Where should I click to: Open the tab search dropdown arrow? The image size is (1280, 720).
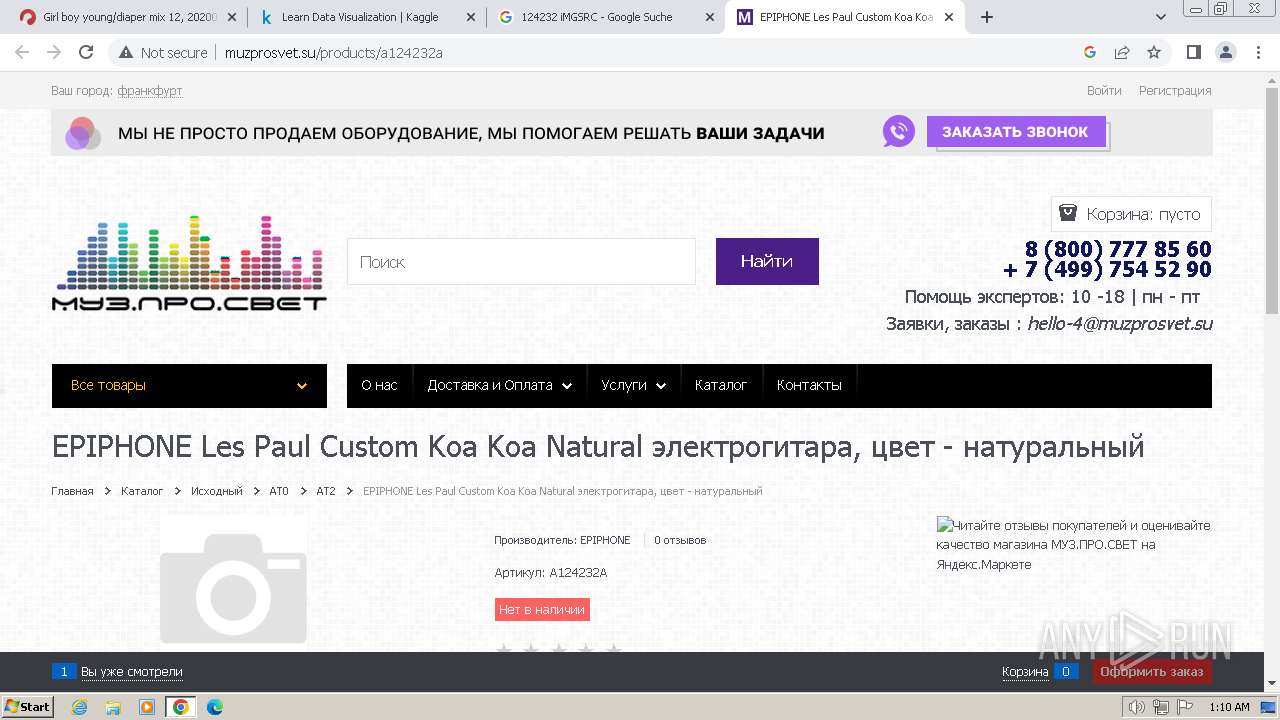coord(1161,17)
